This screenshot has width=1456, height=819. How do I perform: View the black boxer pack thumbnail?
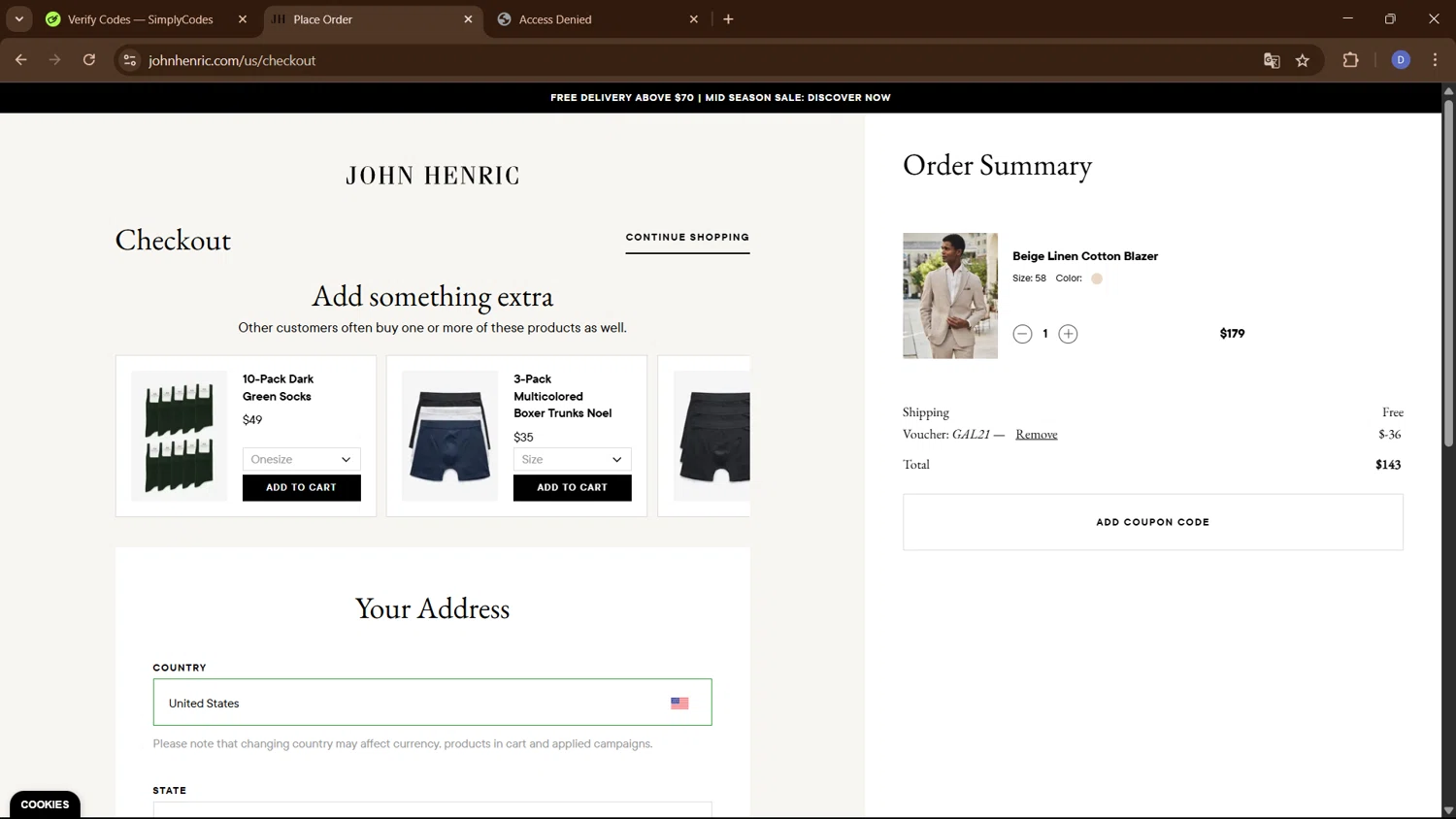click(711, 436)
